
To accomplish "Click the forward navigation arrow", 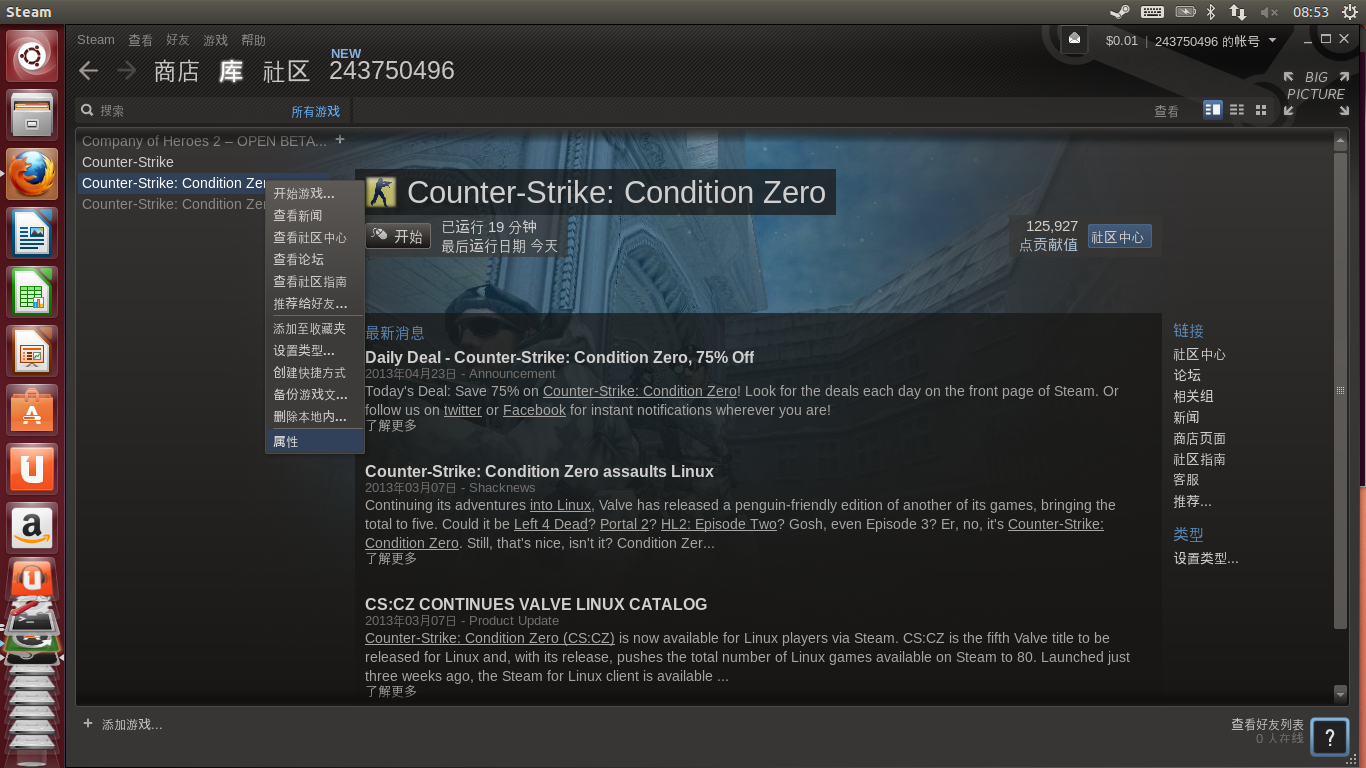I will click(x=126, y=70).
